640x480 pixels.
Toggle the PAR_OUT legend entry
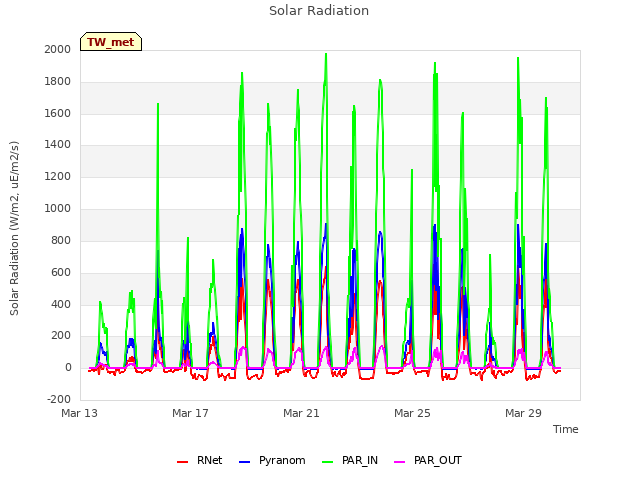pyautogui.click(x=428, y=460)
